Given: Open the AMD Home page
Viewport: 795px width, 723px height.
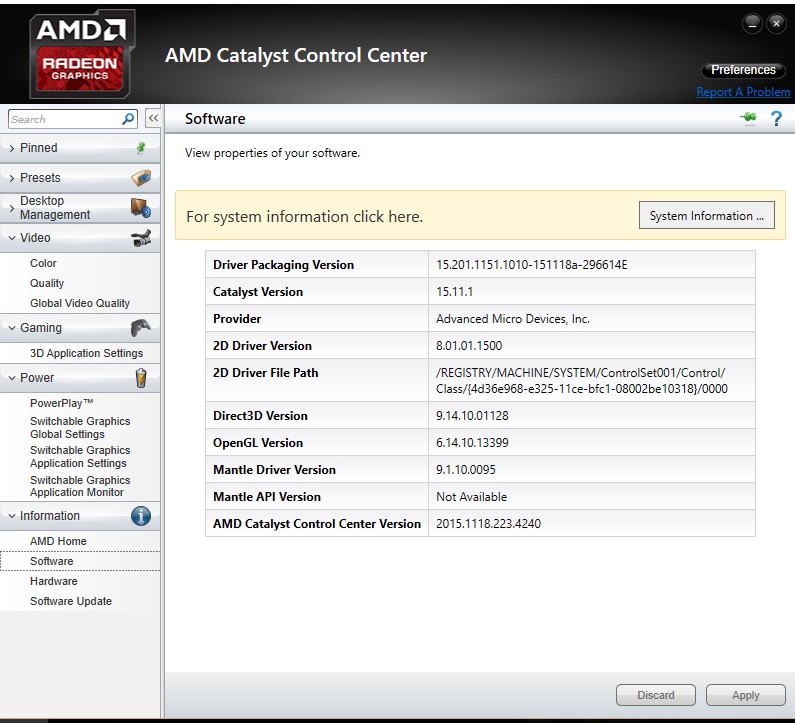Looking at the screenshot, I should click(x=58, y=541).
